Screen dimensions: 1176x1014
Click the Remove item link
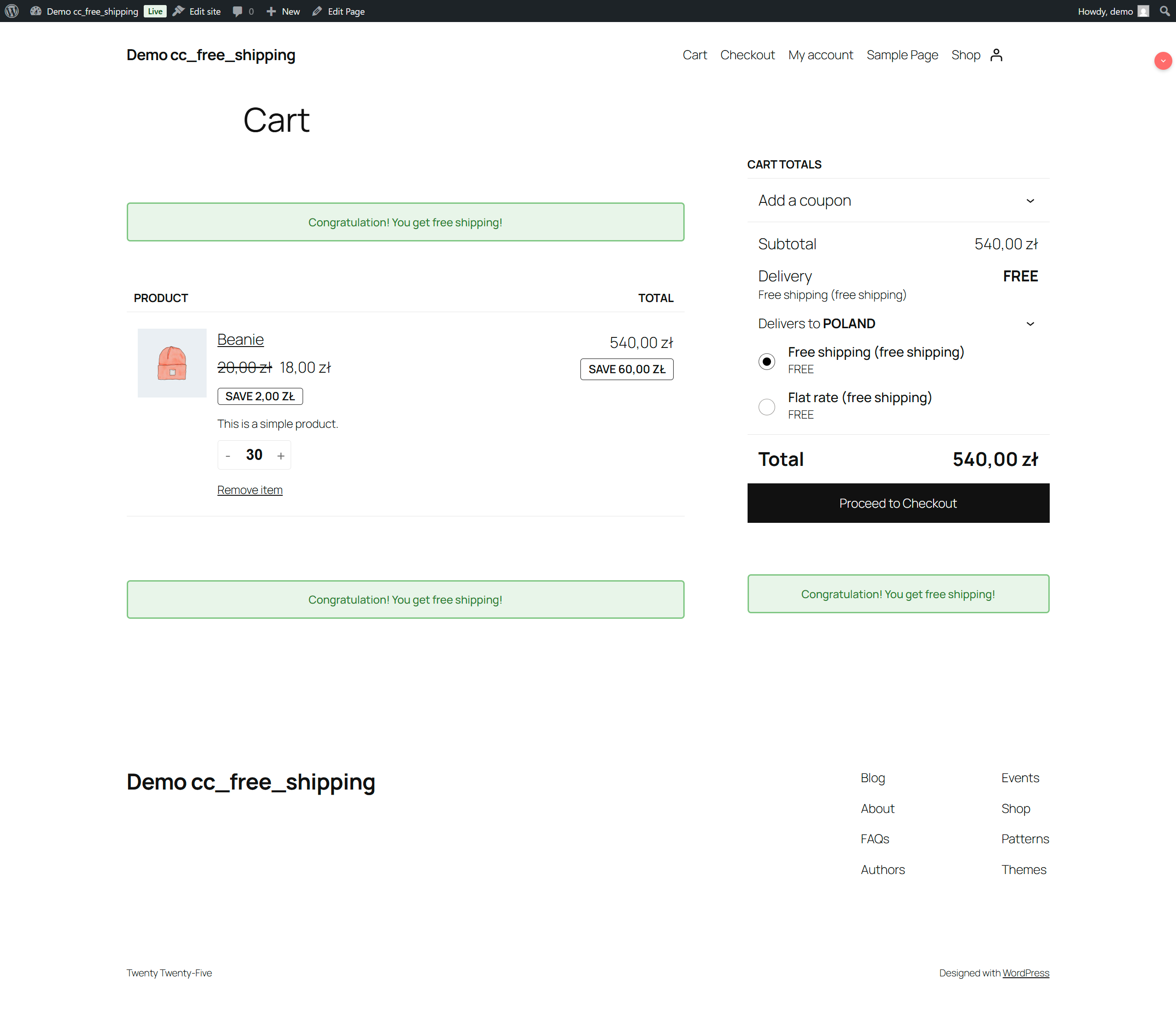pyautogui.click(x=250, y=490)
